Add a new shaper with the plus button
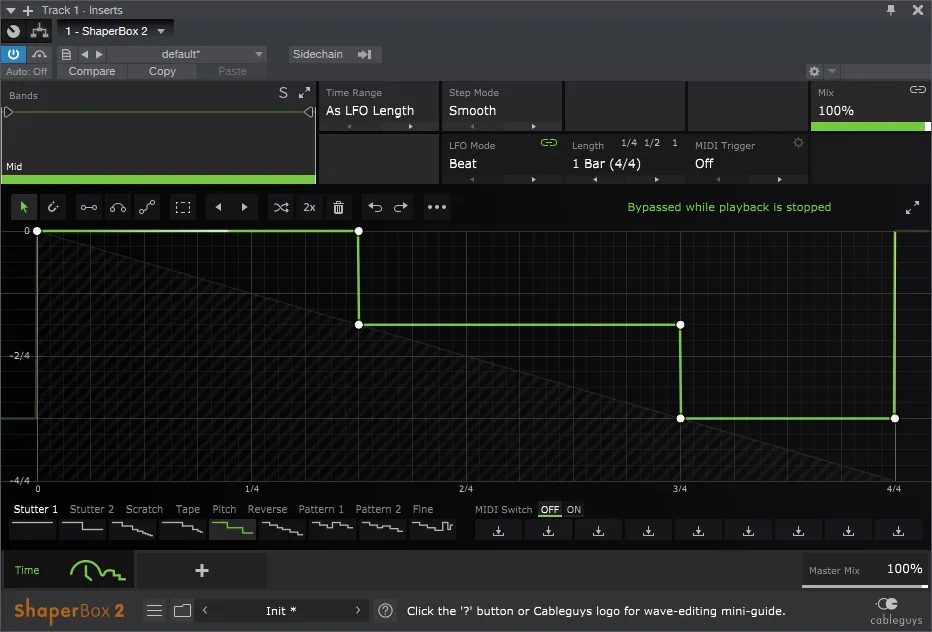The width and height of the screenshot is (932, 632). coord(201,571)
